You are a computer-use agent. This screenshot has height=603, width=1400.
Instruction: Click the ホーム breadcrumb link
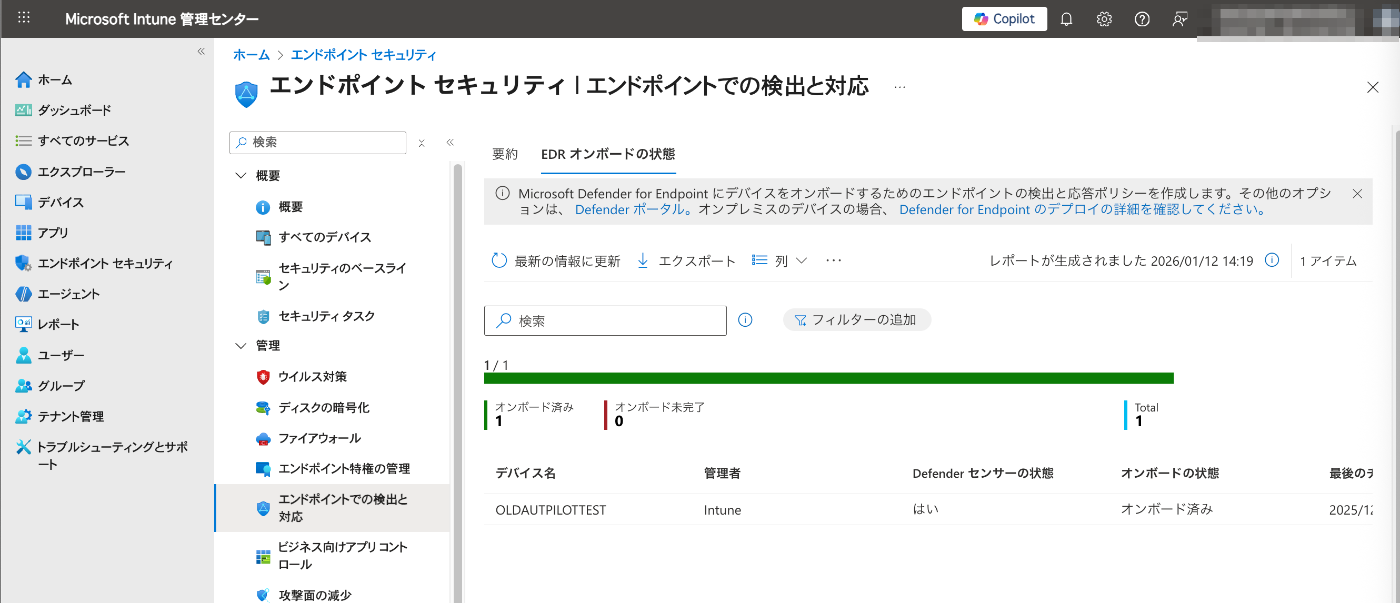click(x=251, y=55)
